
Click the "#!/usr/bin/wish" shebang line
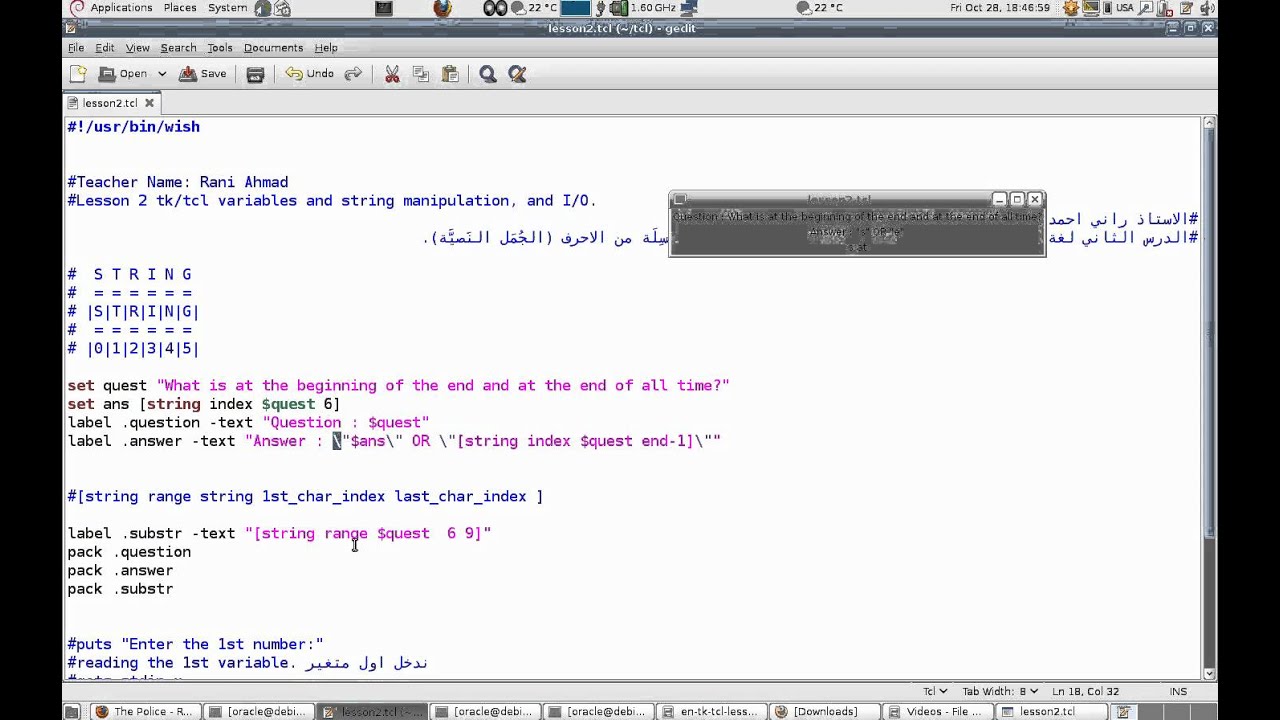click(133, 127)
